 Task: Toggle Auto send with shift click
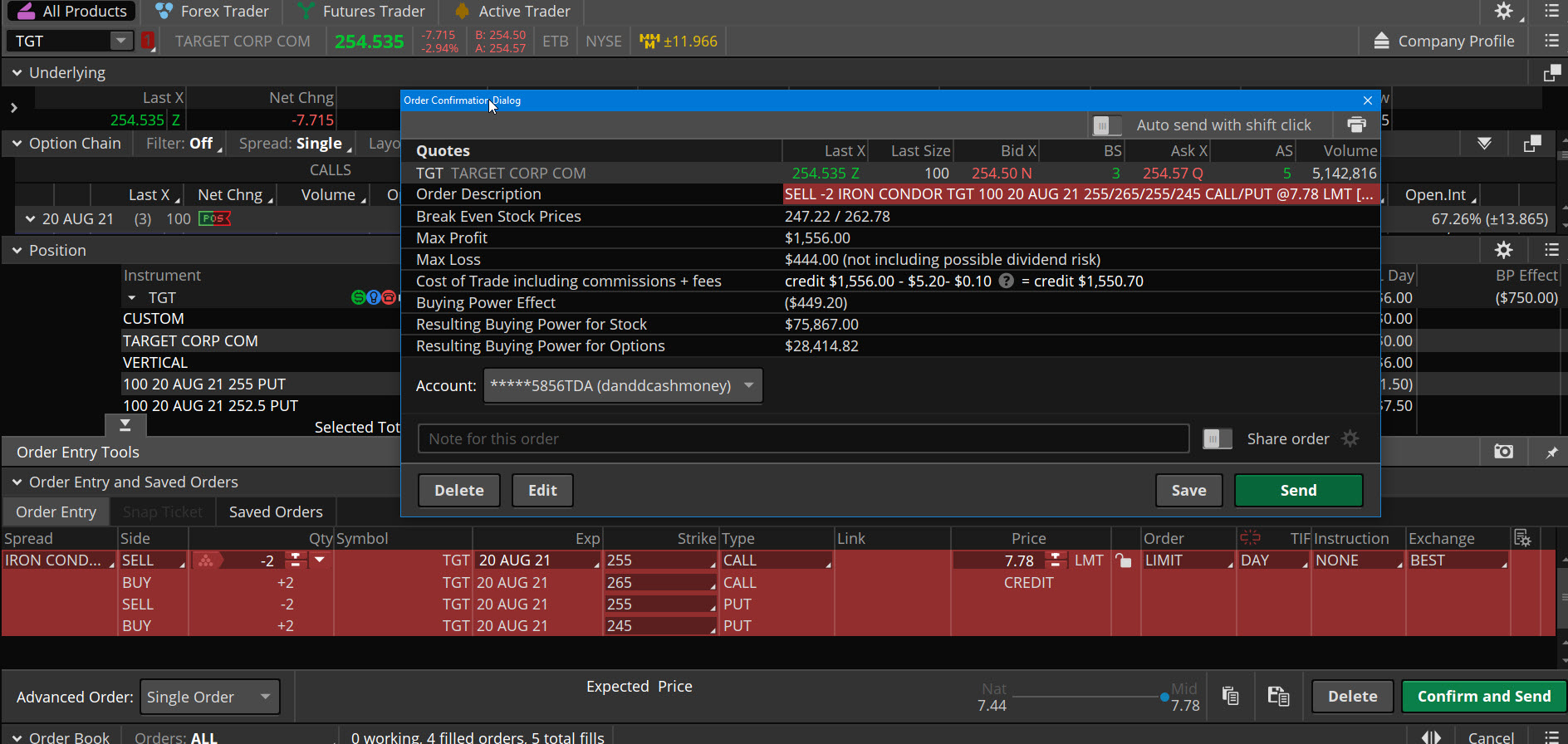pos(1107,125)
